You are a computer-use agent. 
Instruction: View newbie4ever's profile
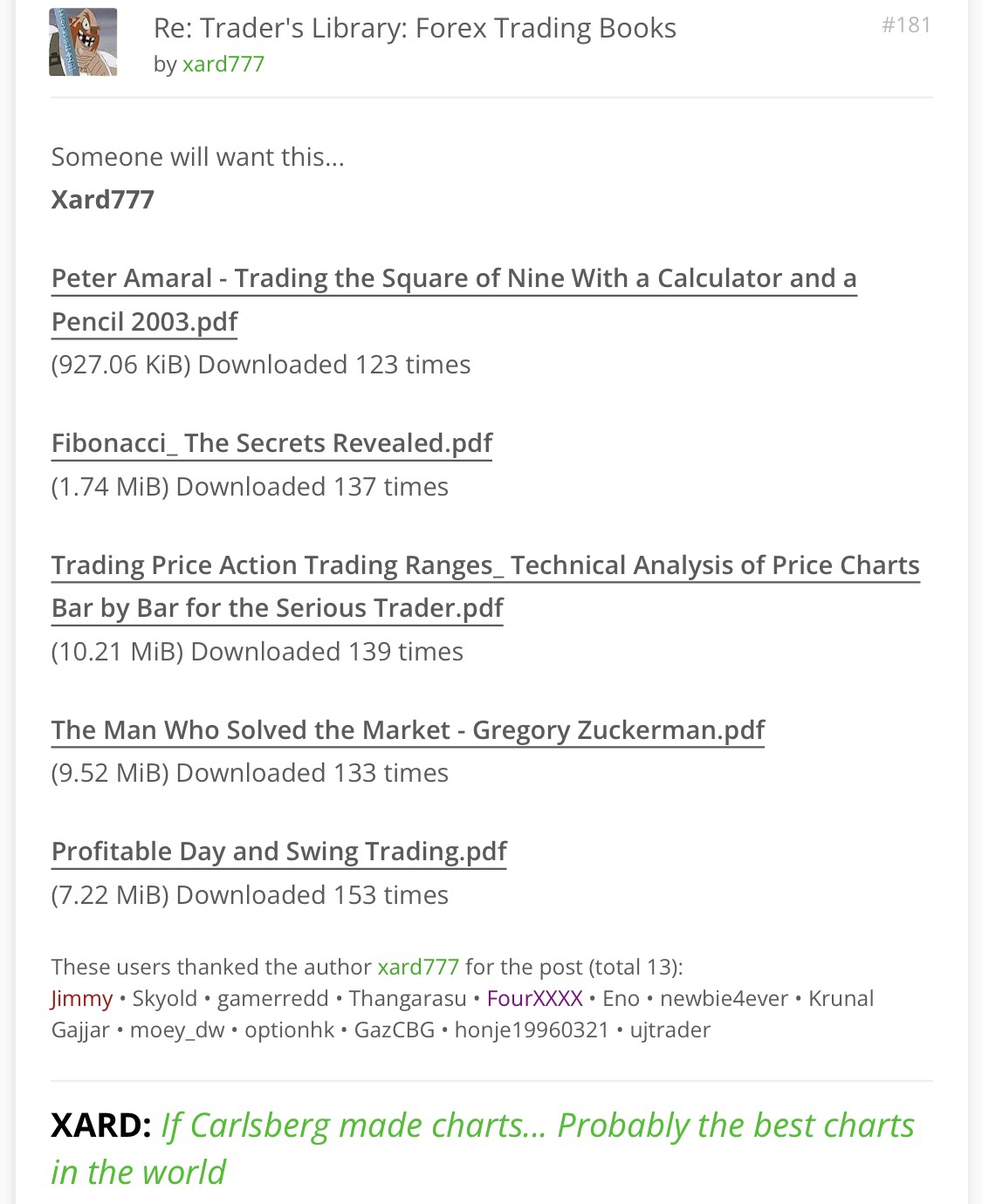724,999
